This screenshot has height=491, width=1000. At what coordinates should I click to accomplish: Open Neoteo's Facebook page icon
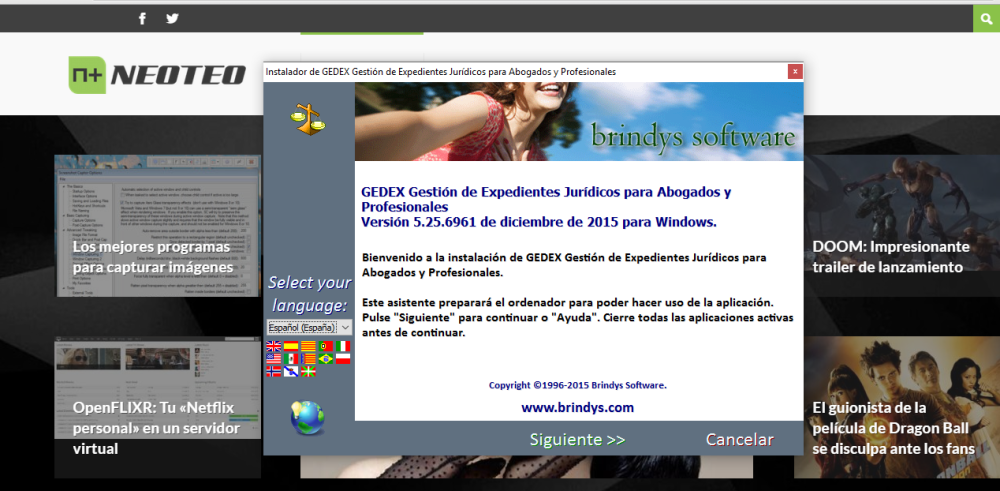click(142, 18)
